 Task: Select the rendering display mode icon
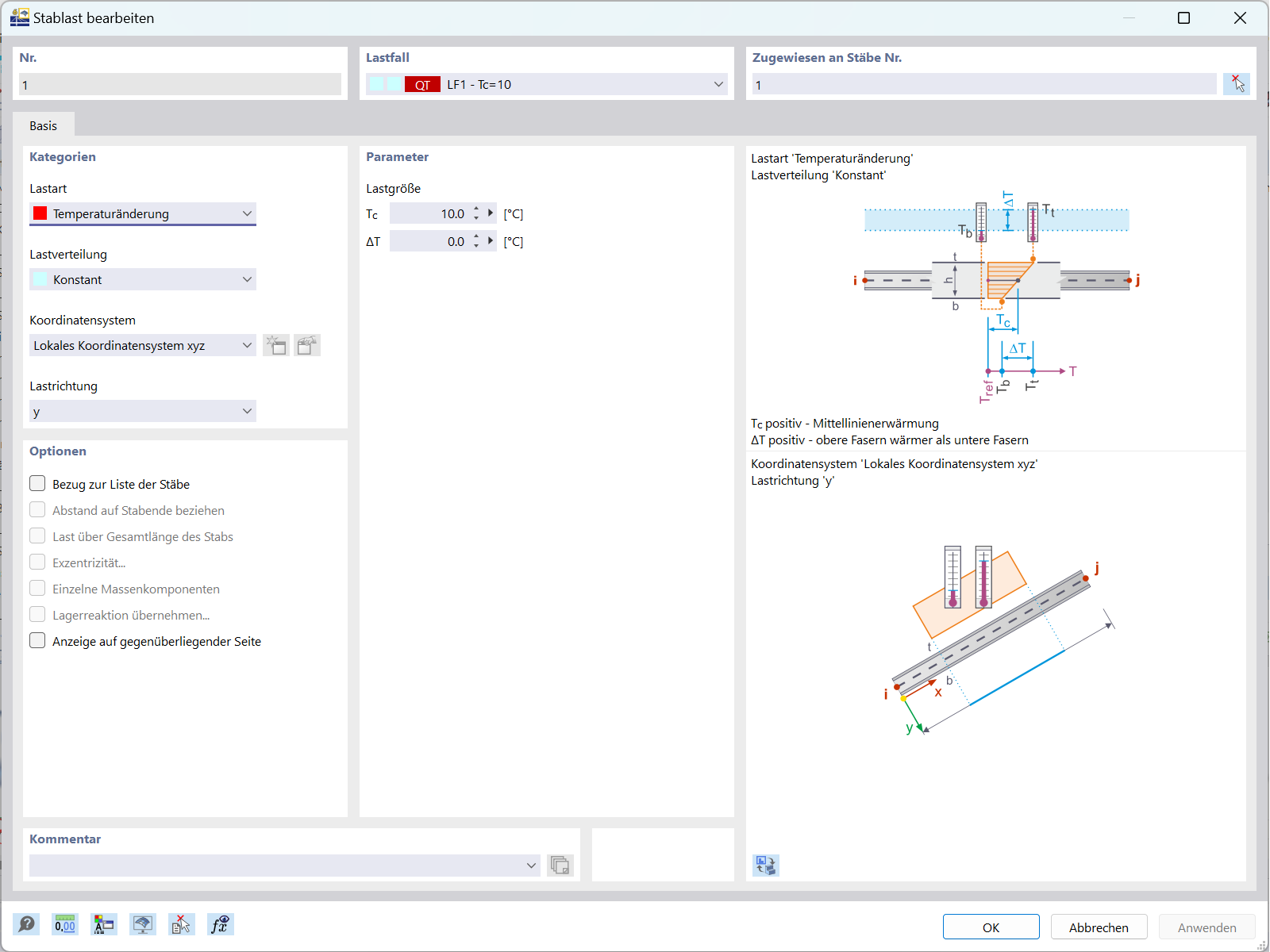[143, 924]
